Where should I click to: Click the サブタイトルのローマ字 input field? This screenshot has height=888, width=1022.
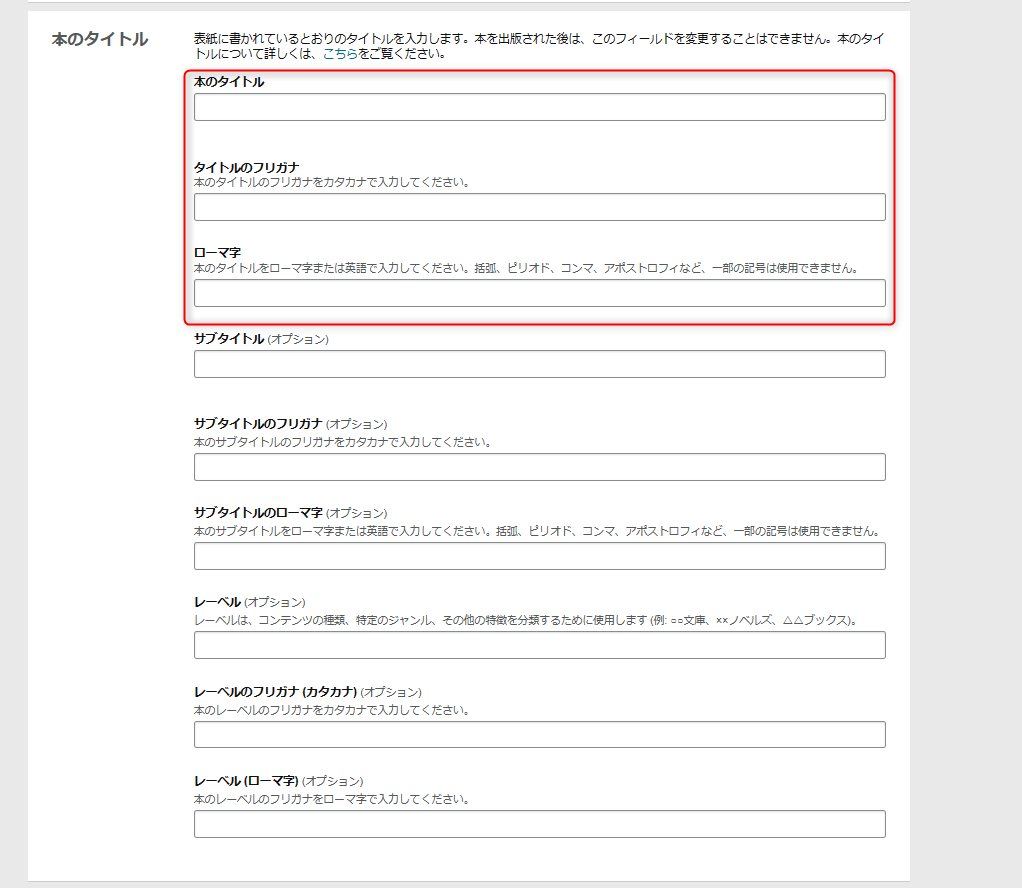[x=540, y=556]
